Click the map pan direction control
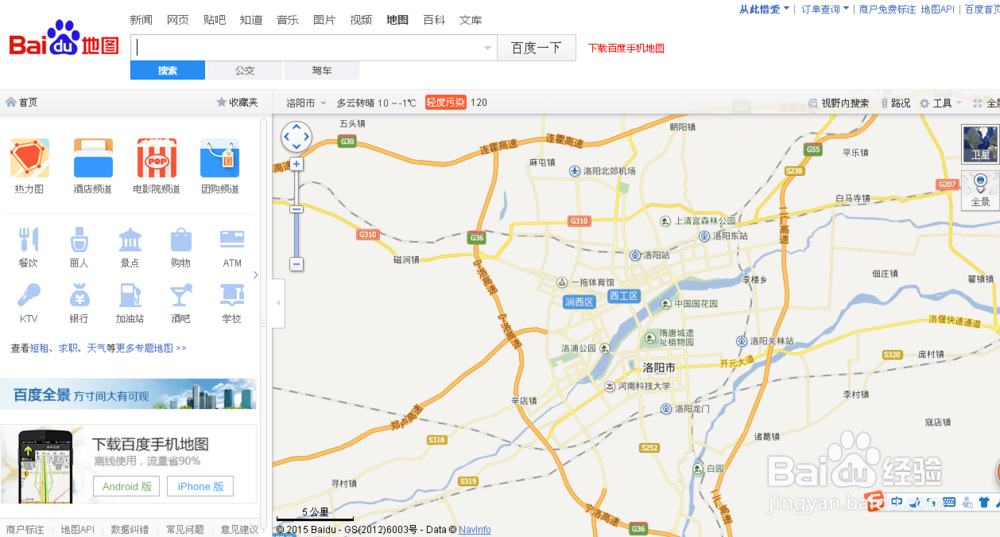 coord(297,136)
